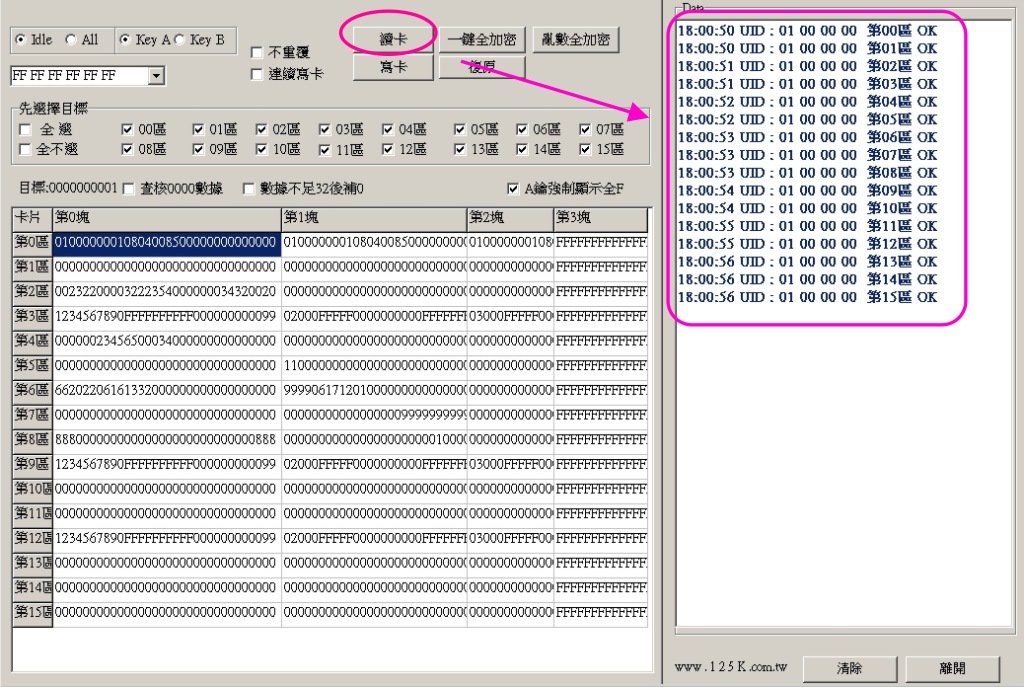Select the 第3區 row header
Screen dimensions: 1024x687
32,316
